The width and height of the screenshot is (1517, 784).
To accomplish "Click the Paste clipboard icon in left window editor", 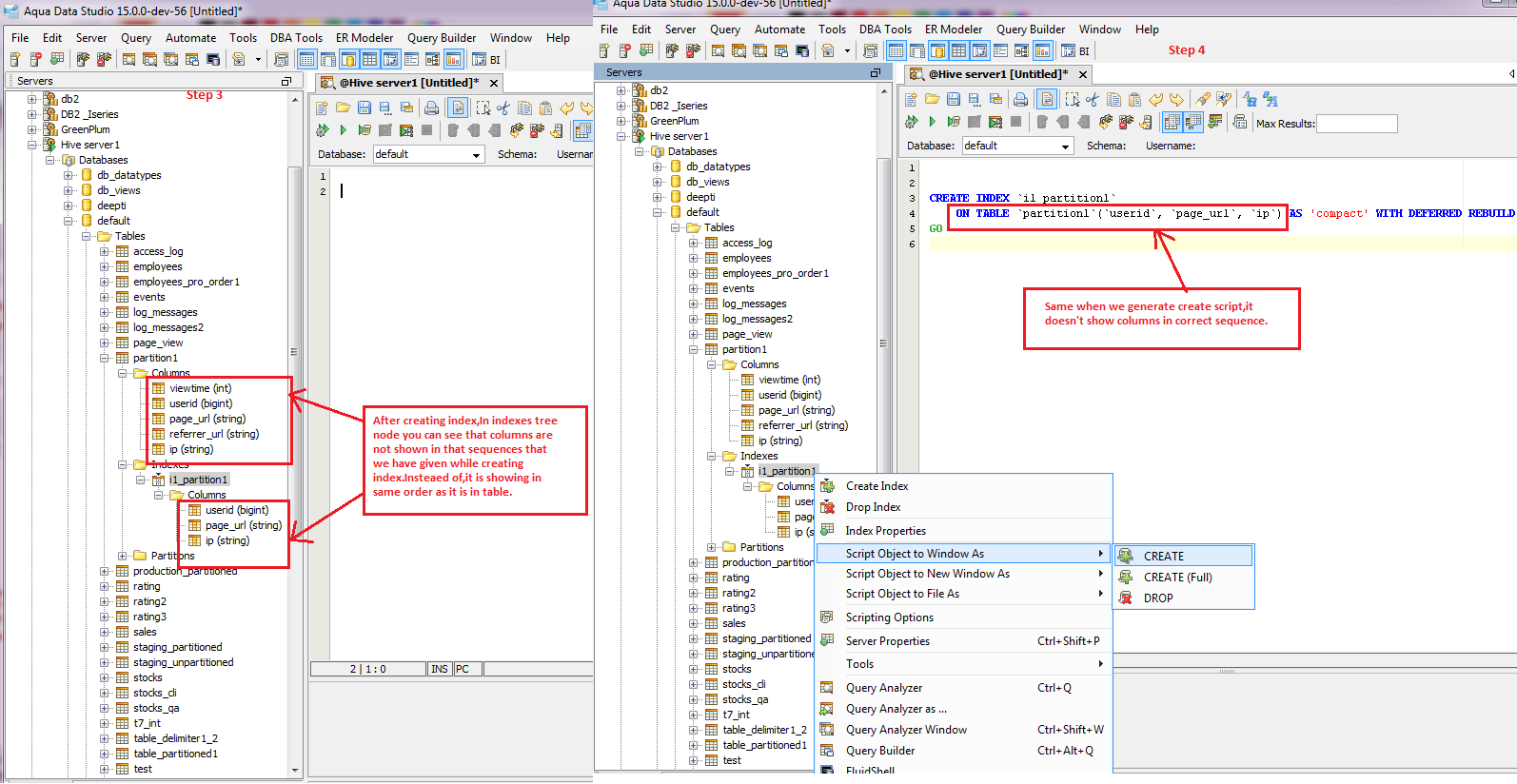I will tap(545, 108).
